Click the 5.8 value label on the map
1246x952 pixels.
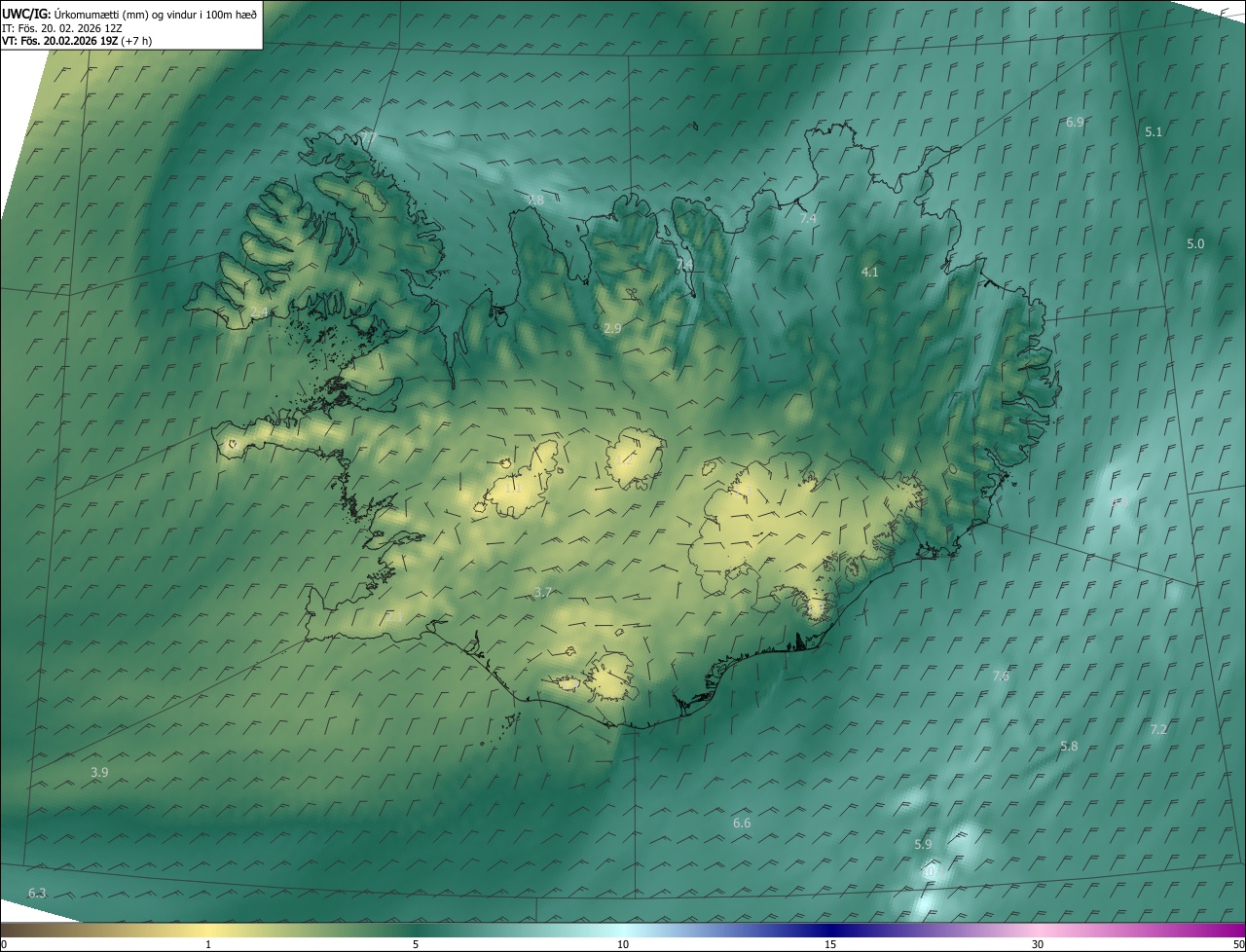1069,747
